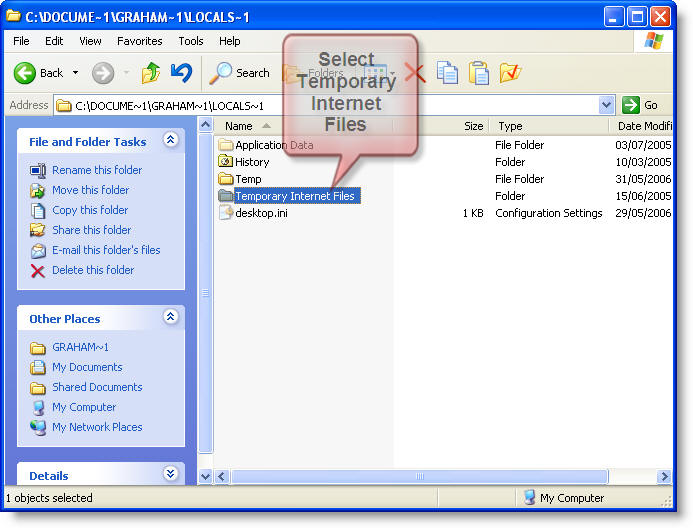The width and height of the screenshot is (693, 528).
Task: Click the History folder clock icon
Action: coord(226,161)
